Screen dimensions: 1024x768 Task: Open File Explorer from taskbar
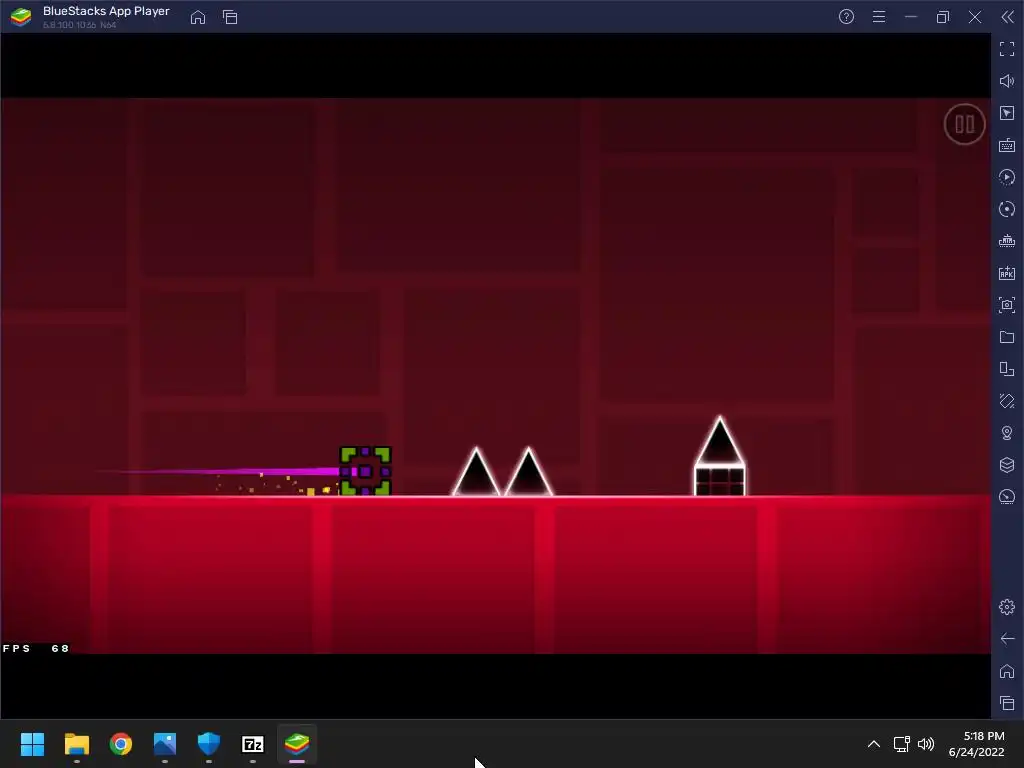coord(76,744)
